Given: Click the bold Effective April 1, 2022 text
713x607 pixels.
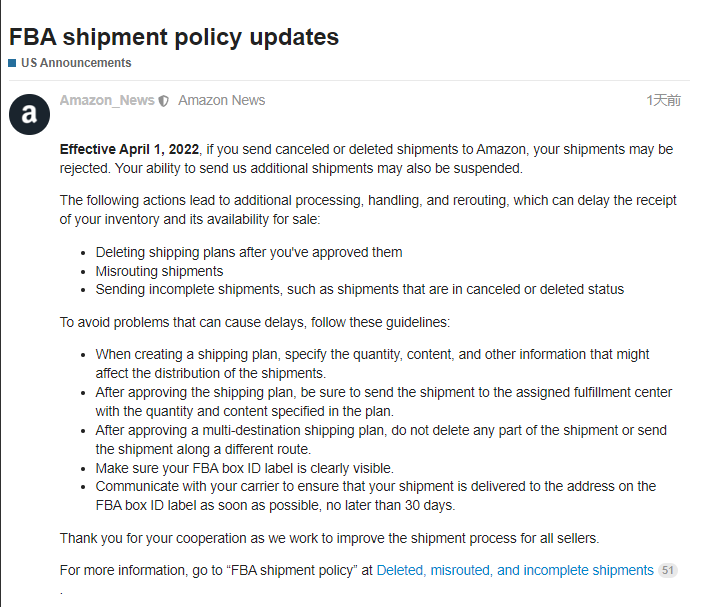Looking at the screenshot, I should coord(129,149).
